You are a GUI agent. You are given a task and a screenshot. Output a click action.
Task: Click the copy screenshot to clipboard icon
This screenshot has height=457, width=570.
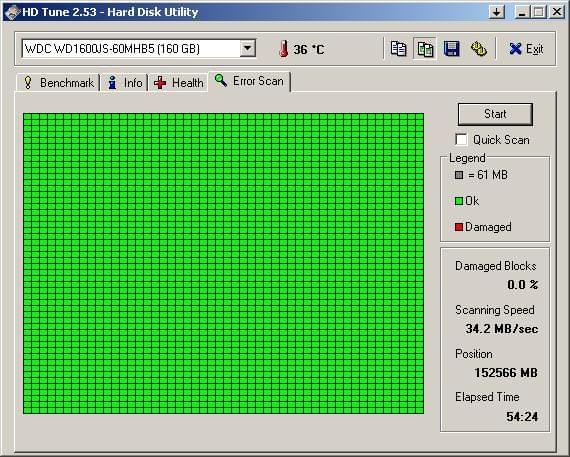click(425, 49)
